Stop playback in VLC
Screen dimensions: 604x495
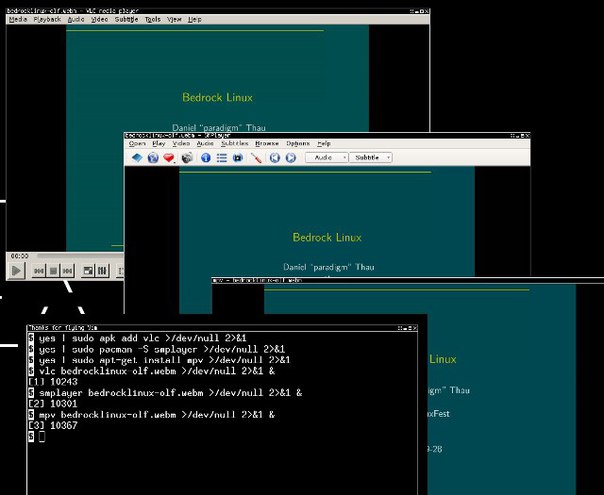[55, 270]
